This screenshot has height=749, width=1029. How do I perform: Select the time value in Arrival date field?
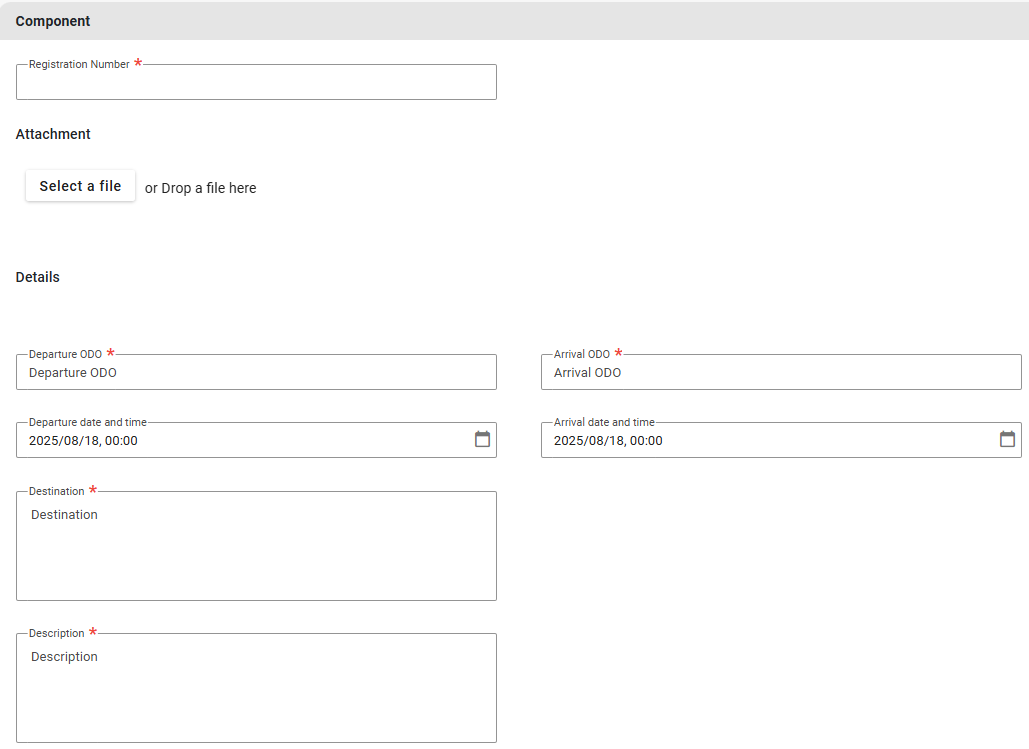tap(646, 441)
